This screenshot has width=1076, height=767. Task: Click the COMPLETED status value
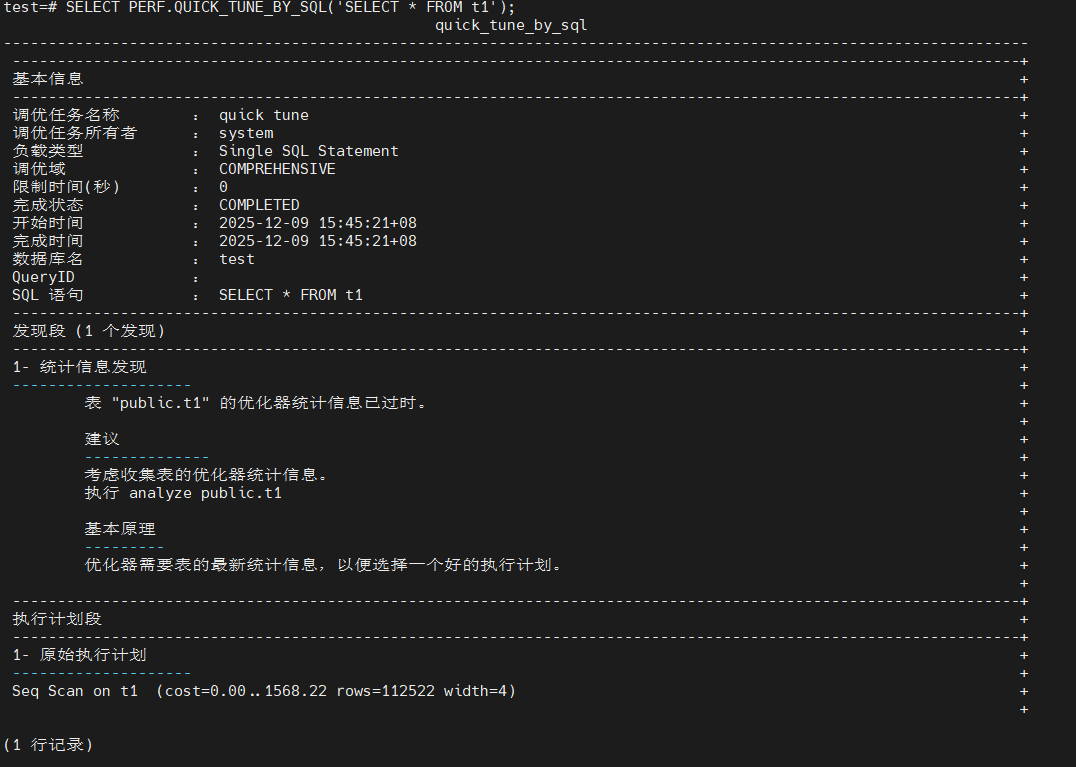click(259, 205)
